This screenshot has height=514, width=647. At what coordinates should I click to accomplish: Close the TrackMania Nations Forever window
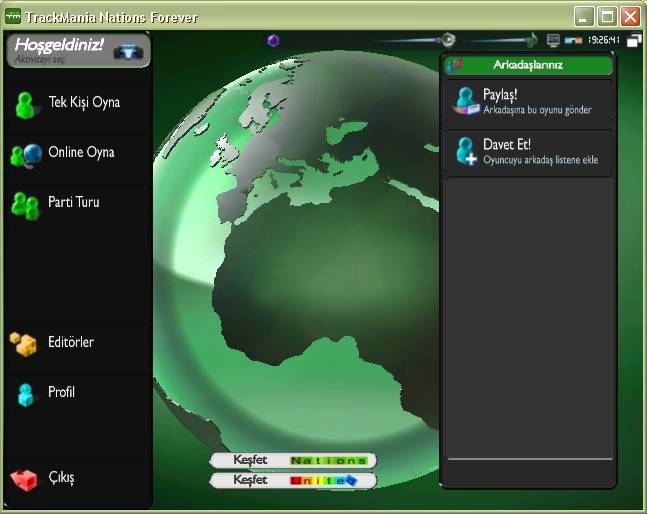[x=630, y=17]
